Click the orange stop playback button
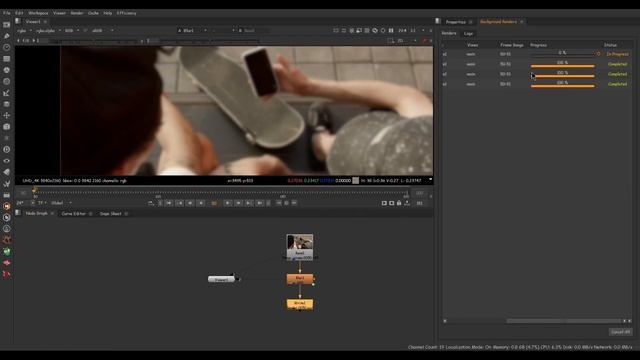Viewport: 640px width, 360px height. 214,203
